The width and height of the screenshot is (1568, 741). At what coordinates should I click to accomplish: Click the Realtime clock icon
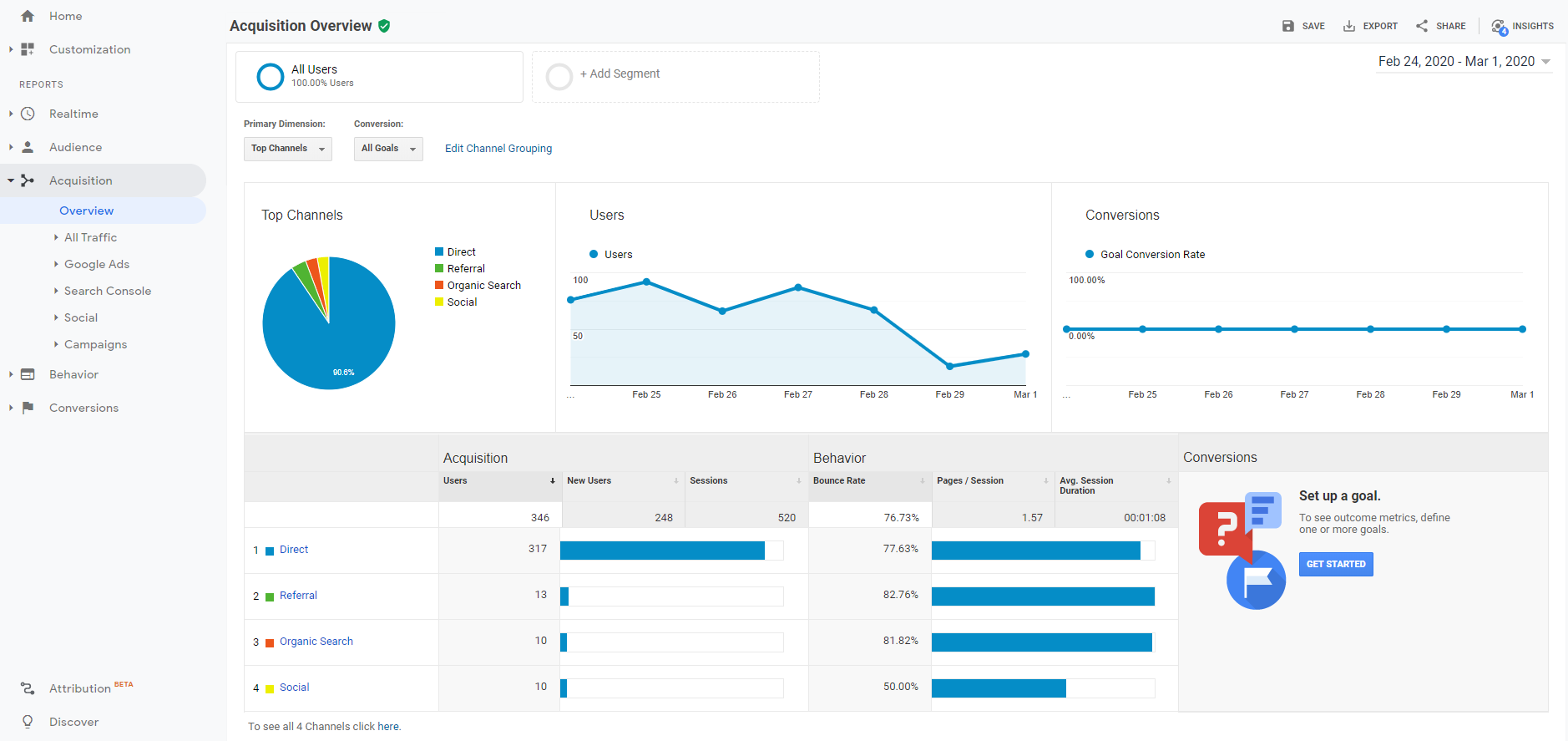click(28, 114)
